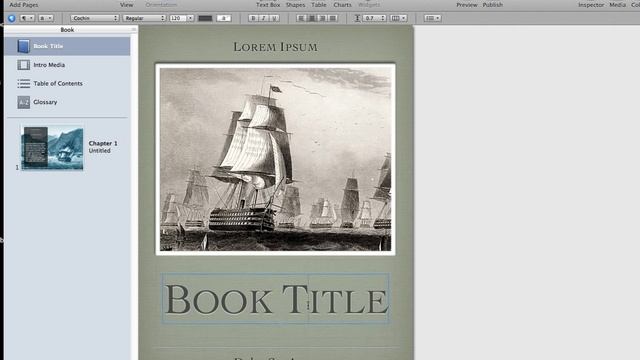The width and height of the screenshot is (640, 360).
Task: Click the Lorem Ipsum heading on cover
Action: (x=276, y=47)
